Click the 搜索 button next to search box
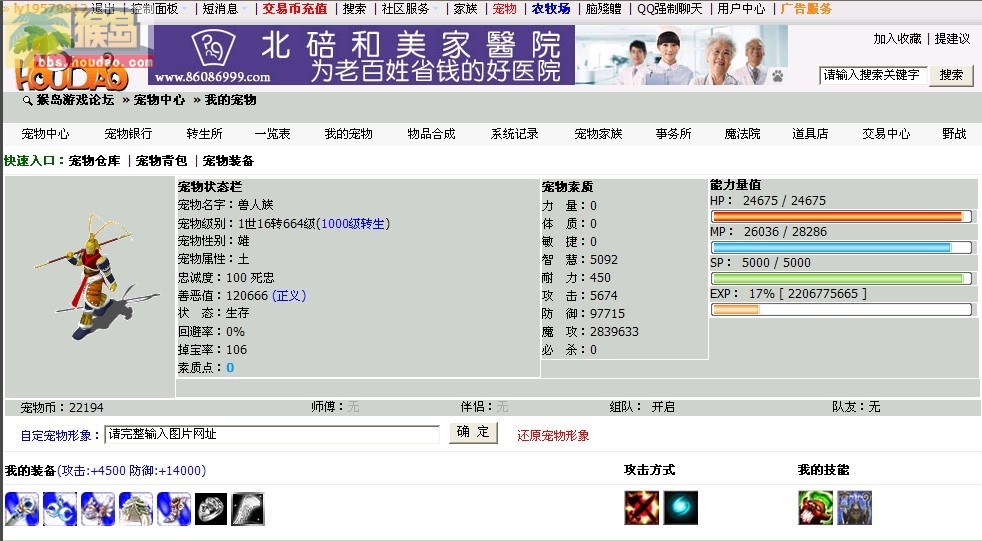Screen dimensions: 982x541 951,75
